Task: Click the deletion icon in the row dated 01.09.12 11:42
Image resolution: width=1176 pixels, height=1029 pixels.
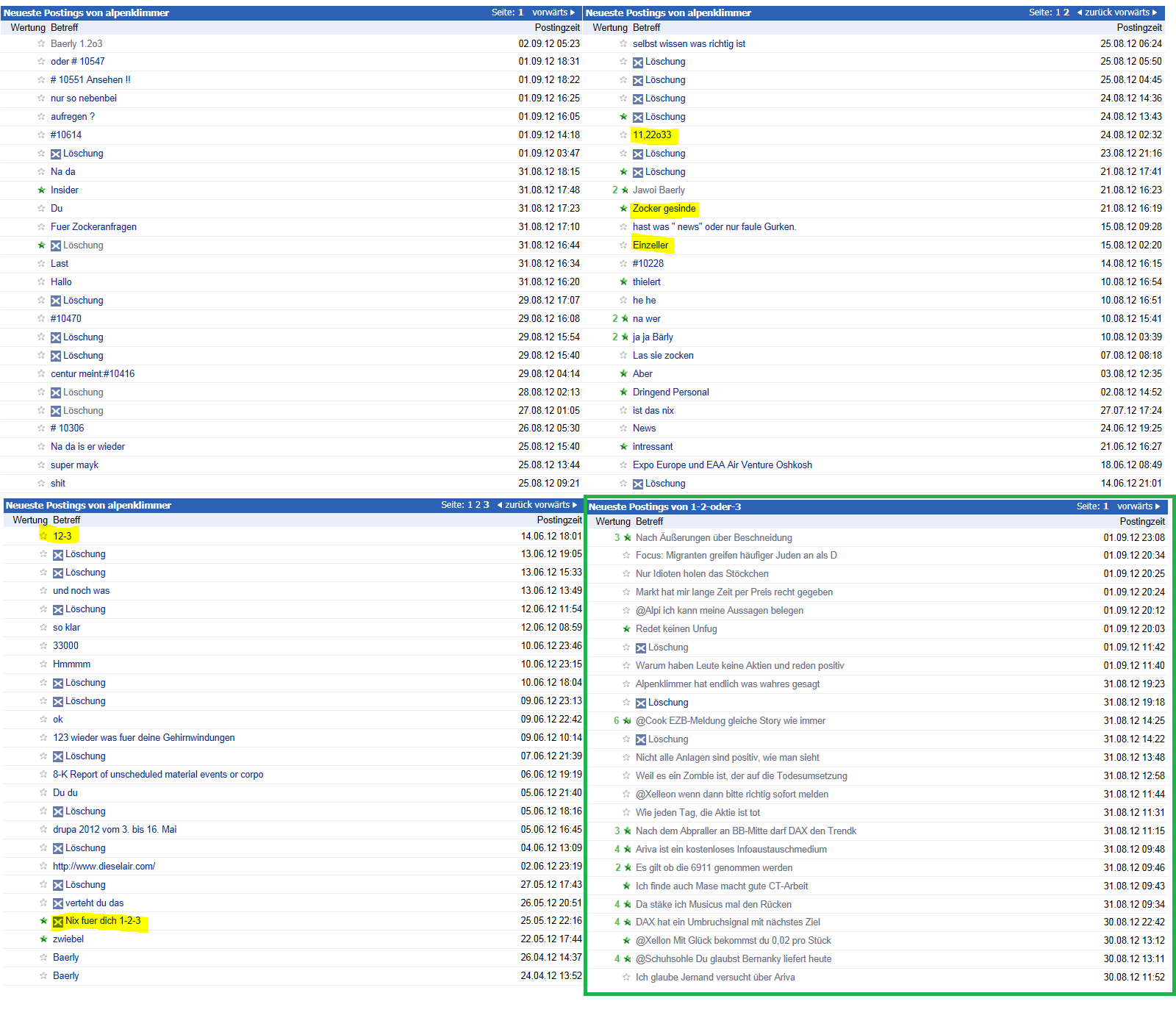Action: pos(641,648)
